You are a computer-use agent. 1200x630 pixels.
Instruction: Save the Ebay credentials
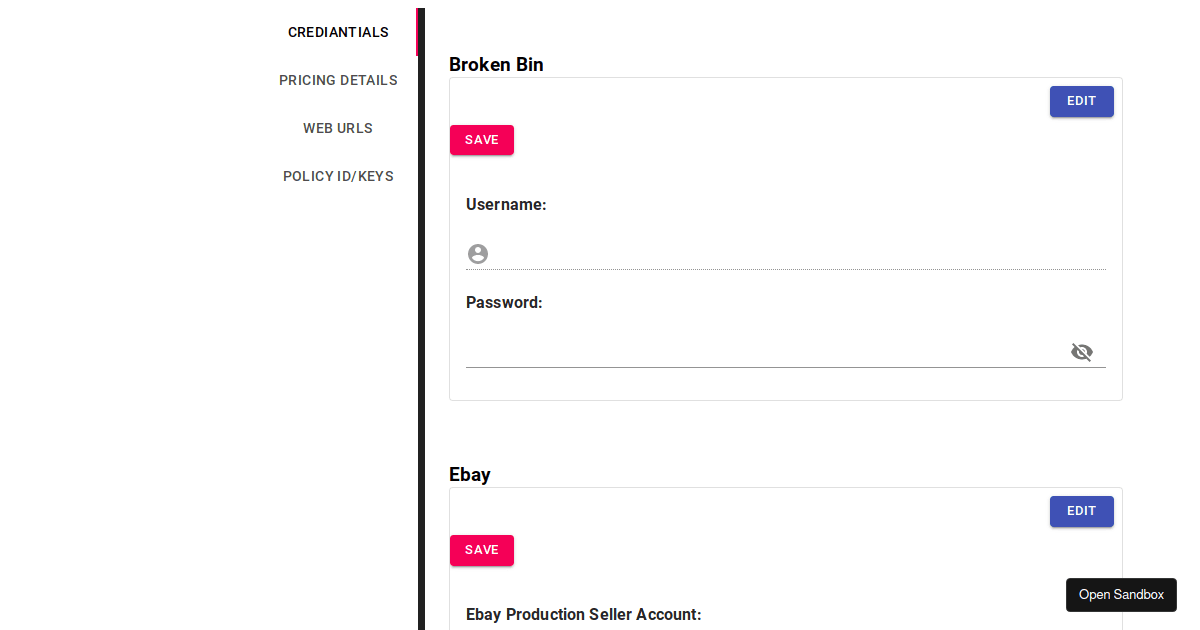tap(481, 550)
